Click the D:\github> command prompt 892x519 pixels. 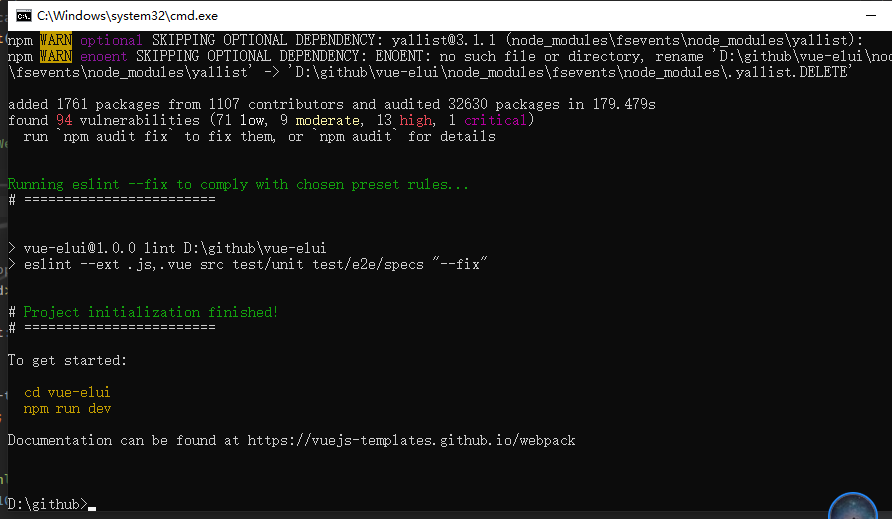pyautogui.click(x=48, y=504)
